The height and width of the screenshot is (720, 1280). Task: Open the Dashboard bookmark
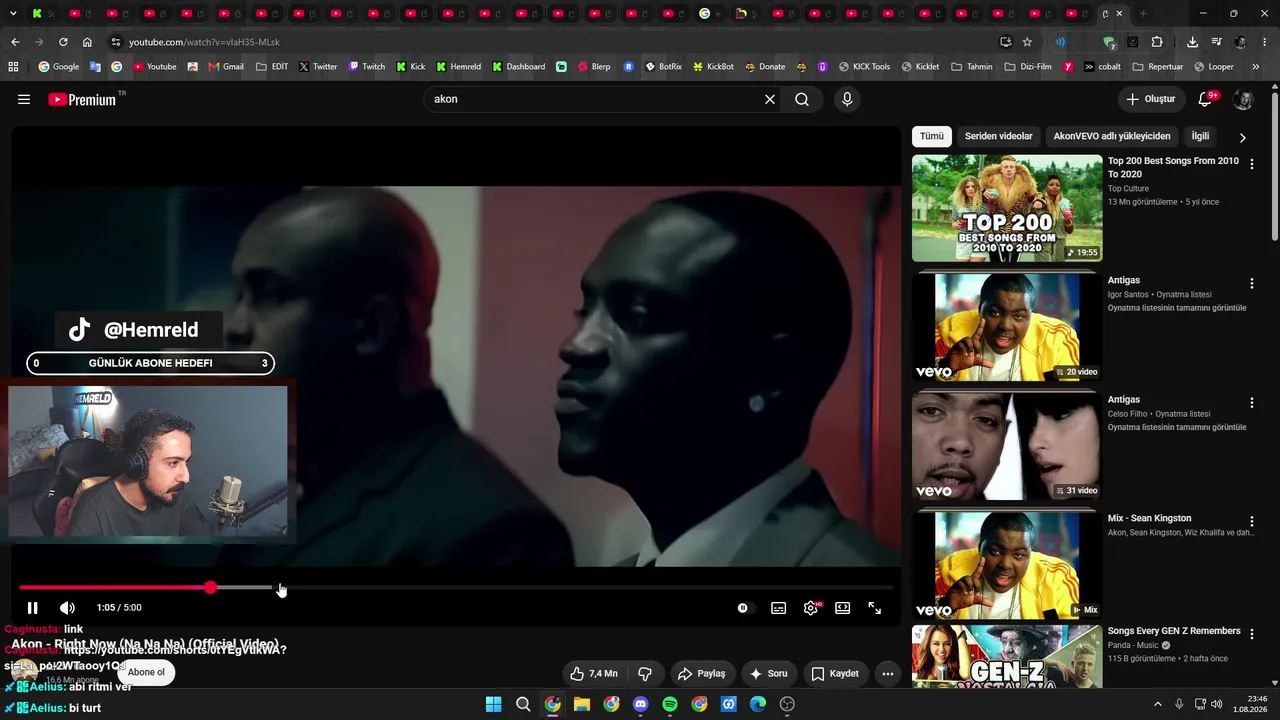coord(518,67)
